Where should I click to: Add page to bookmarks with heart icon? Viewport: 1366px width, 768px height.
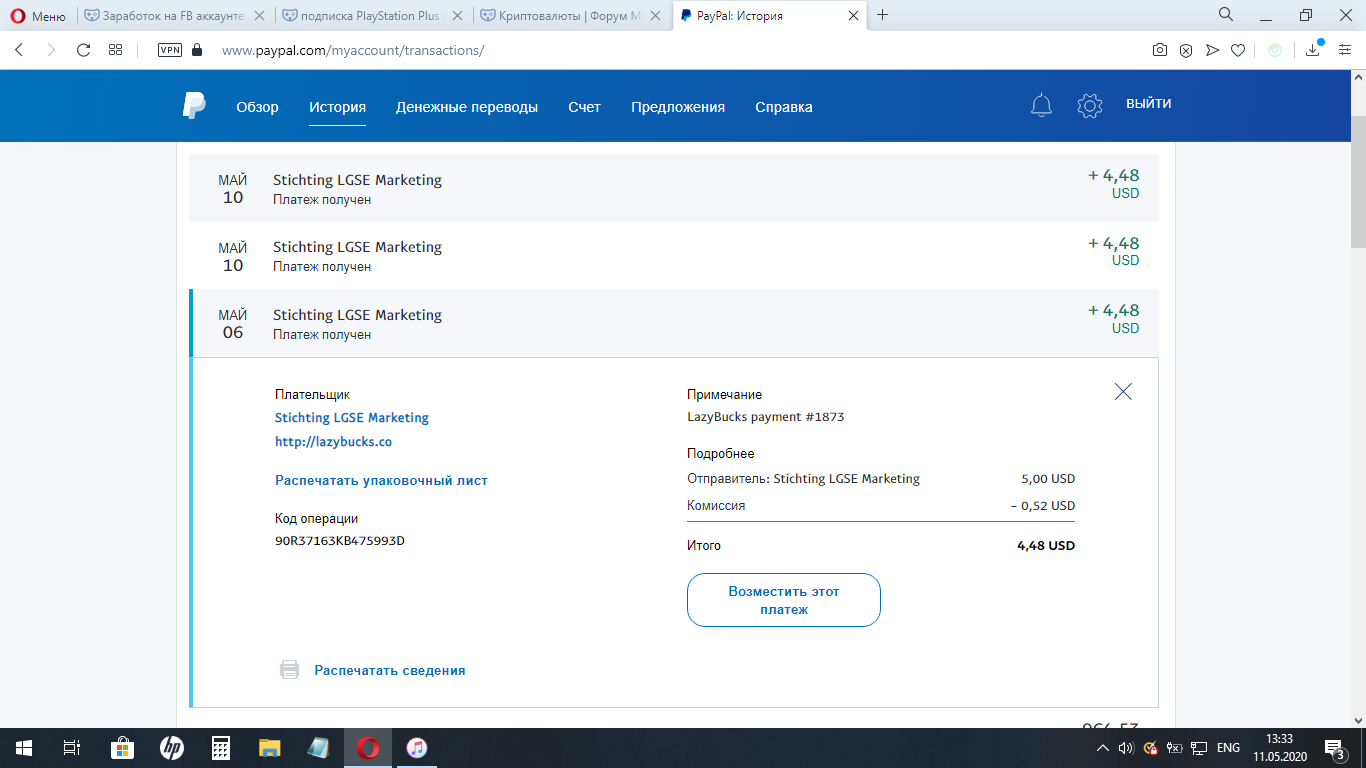(x=1237, y=50)
